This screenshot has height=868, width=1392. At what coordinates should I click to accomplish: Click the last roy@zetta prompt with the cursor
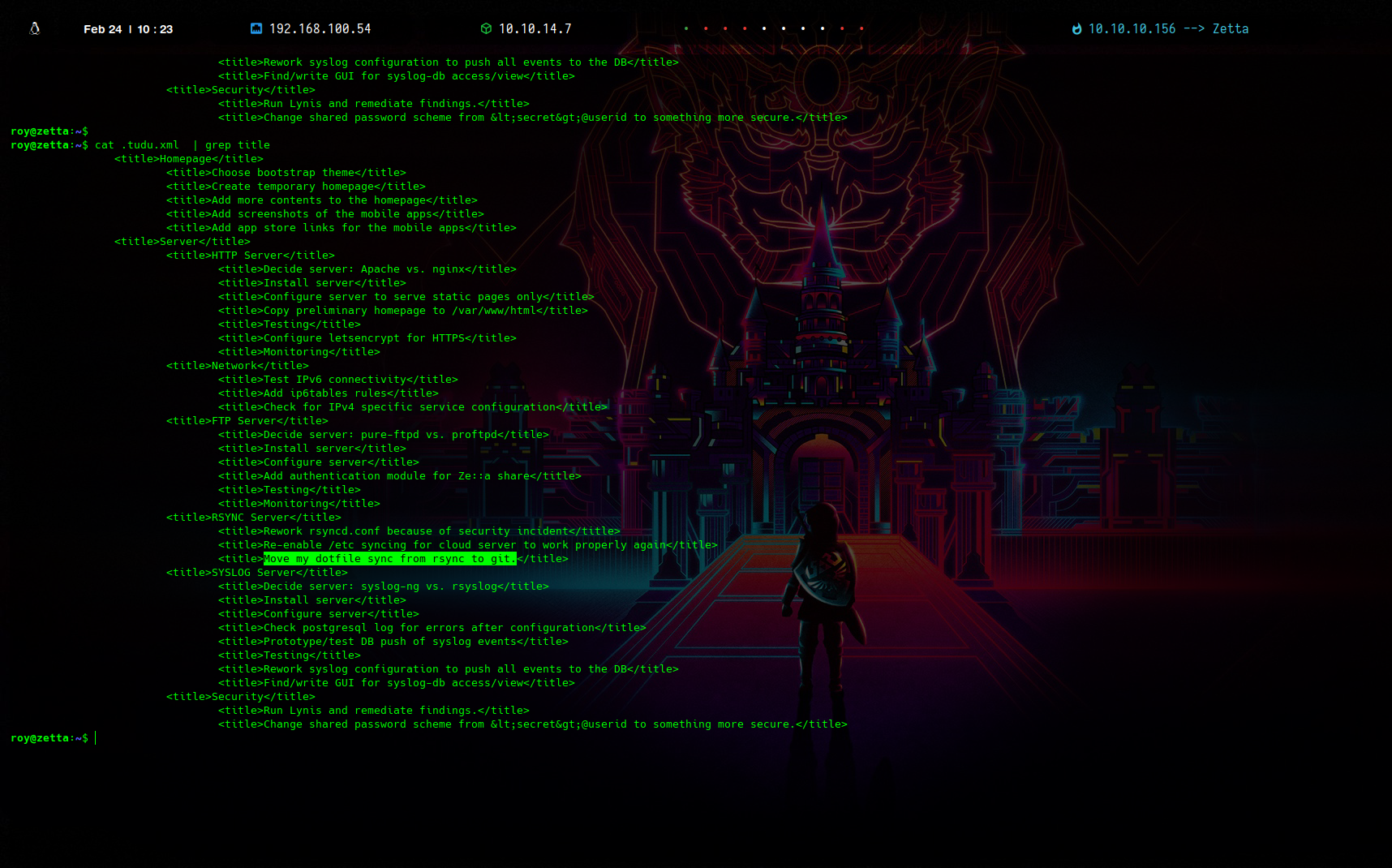(54, 738)
